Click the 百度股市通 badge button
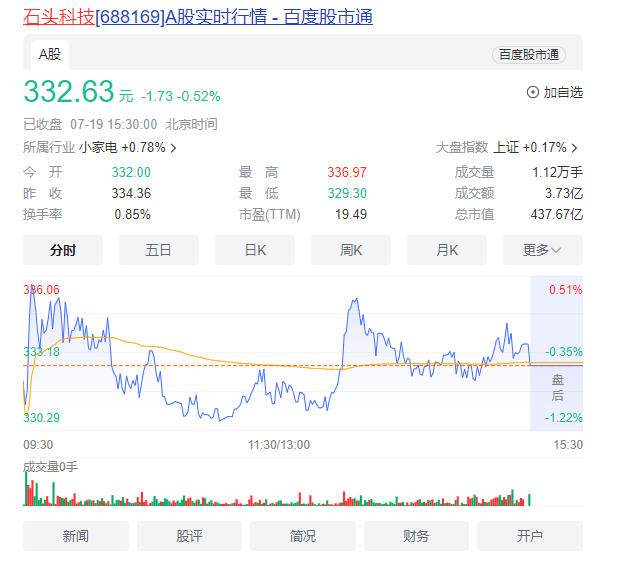This screenshot has height=561, width=619. 528,55
